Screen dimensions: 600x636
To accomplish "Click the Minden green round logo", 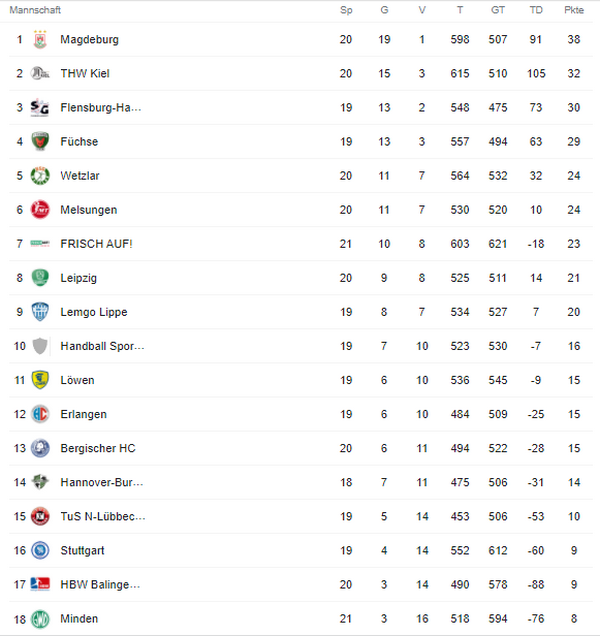I will (x=40, y=618).
